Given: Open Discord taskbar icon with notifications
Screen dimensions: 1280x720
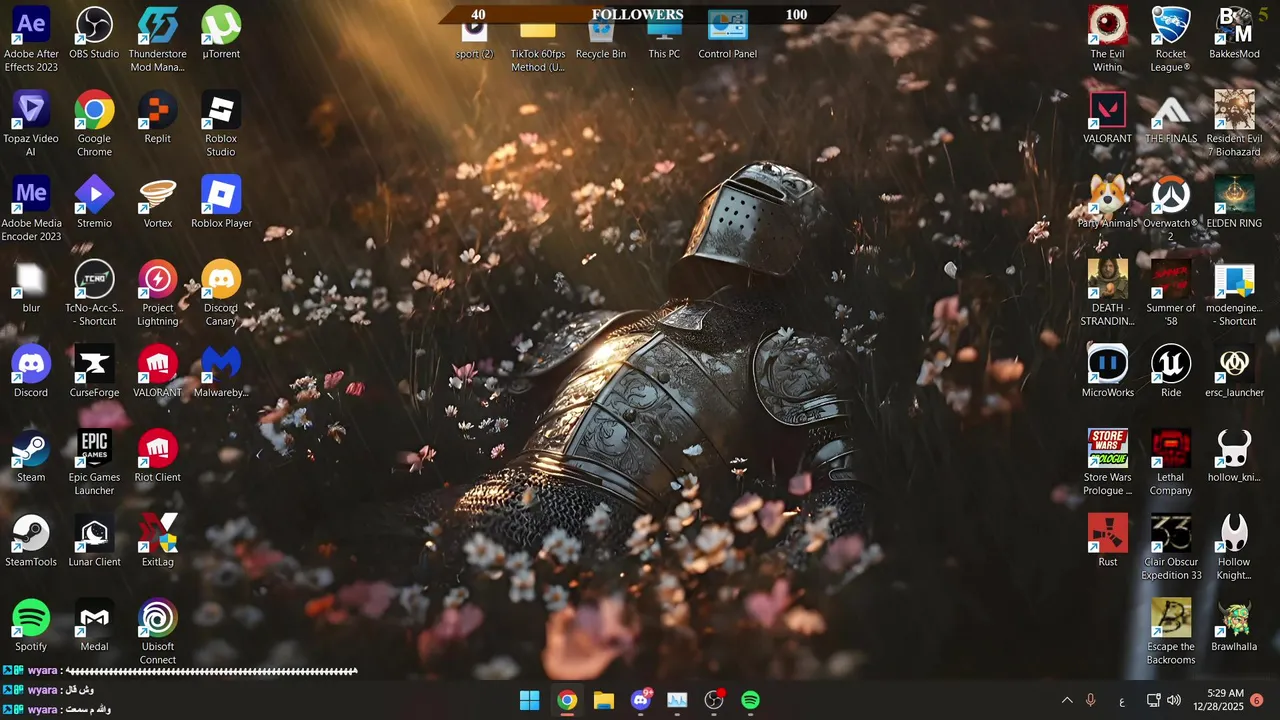Looking at the screenshot, I should (641, 700).
